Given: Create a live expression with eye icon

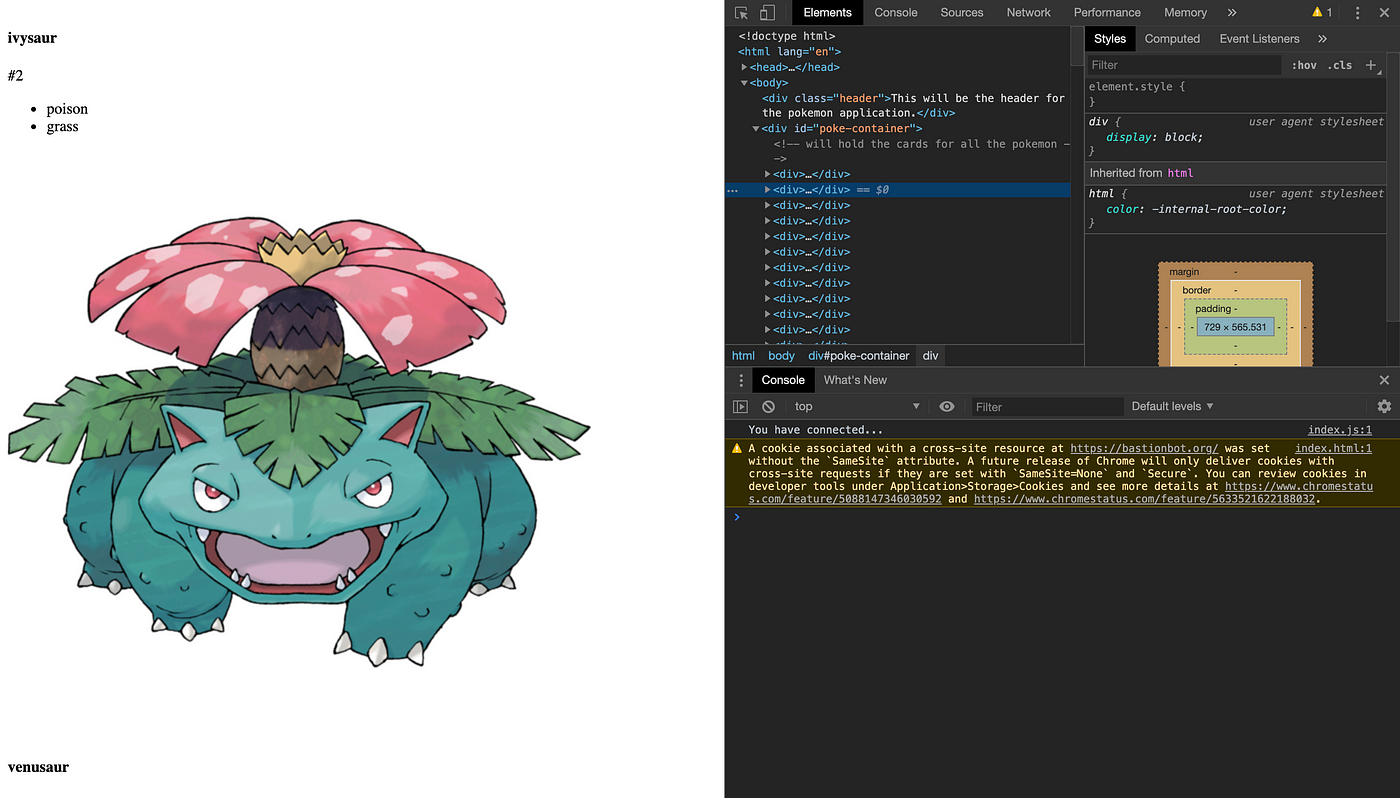Looking at the screenshot, I should coord(947,407).
